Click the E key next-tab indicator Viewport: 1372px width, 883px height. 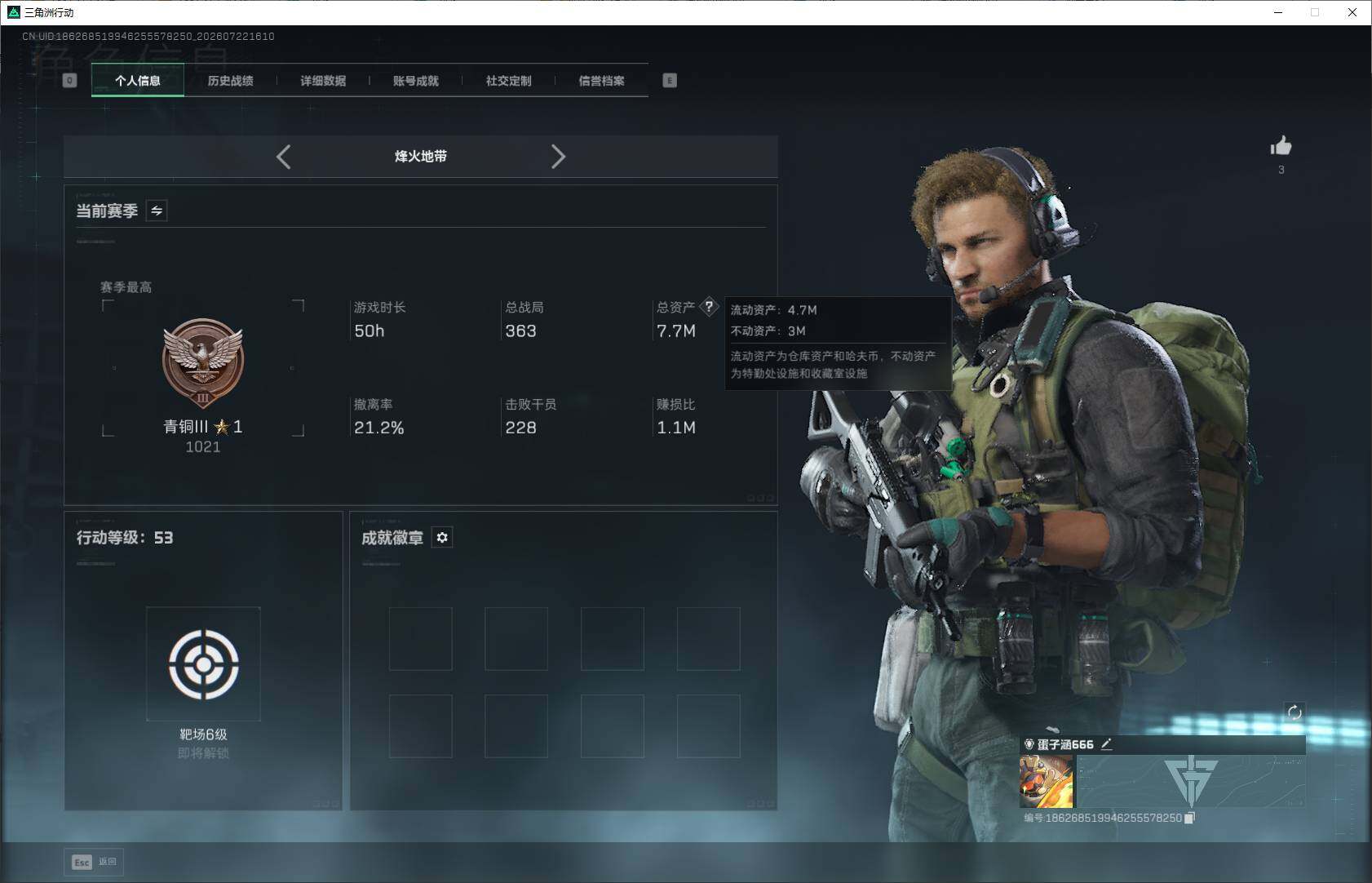coord(670,80)
